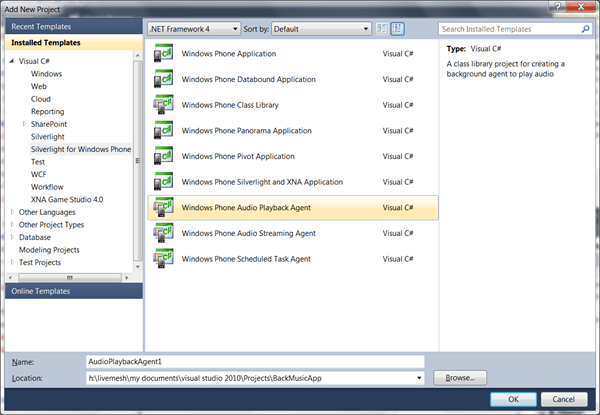
Task: Select Windows Phone Class Library text
Action: [230, 105]
